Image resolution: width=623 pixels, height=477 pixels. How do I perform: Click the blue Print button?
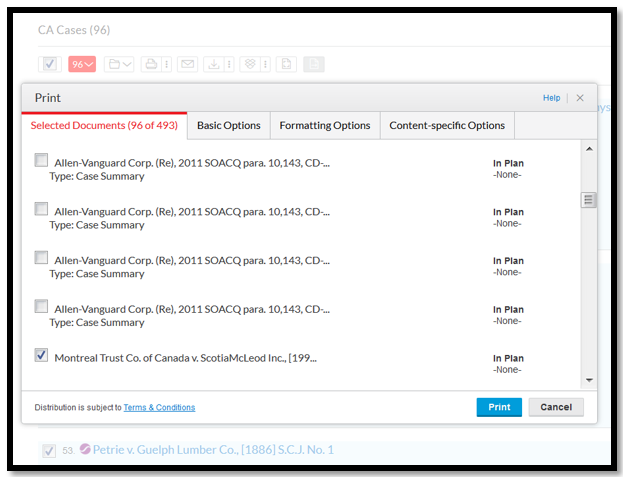(499, 407)
